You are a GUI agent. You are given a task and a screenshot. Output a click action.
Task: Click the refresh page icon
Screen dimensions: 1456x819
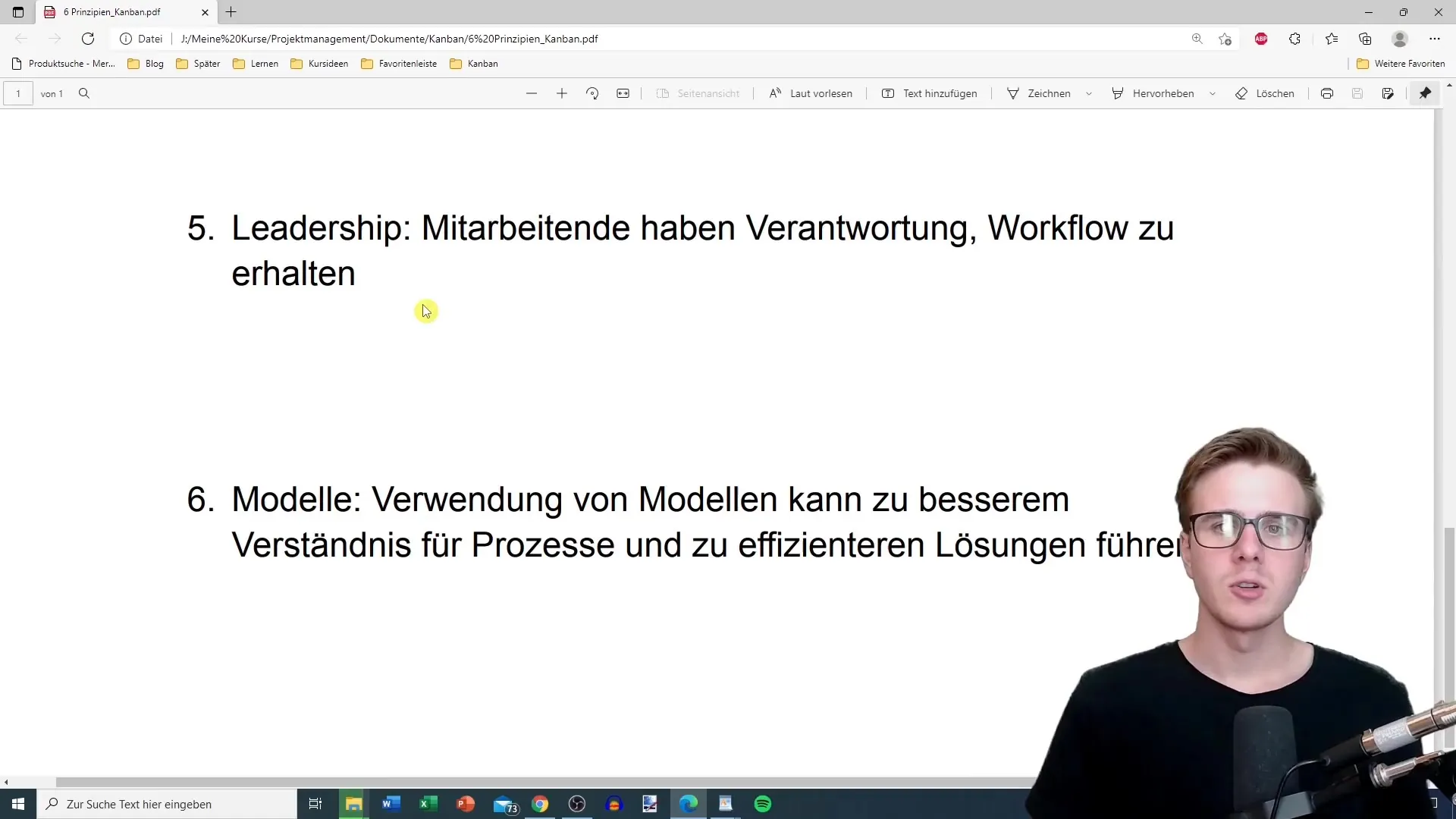[x=87, y=38]
